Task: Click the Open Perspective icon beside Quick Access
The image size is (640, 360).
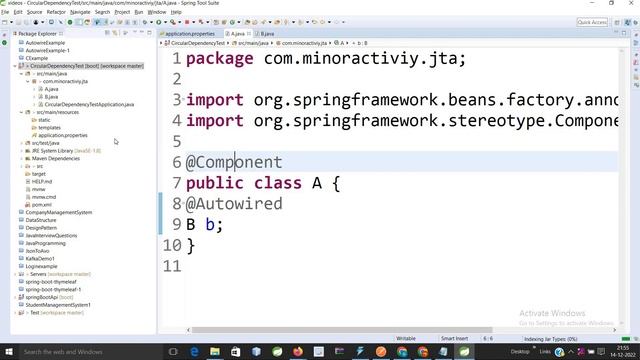Action: [617, 22]
